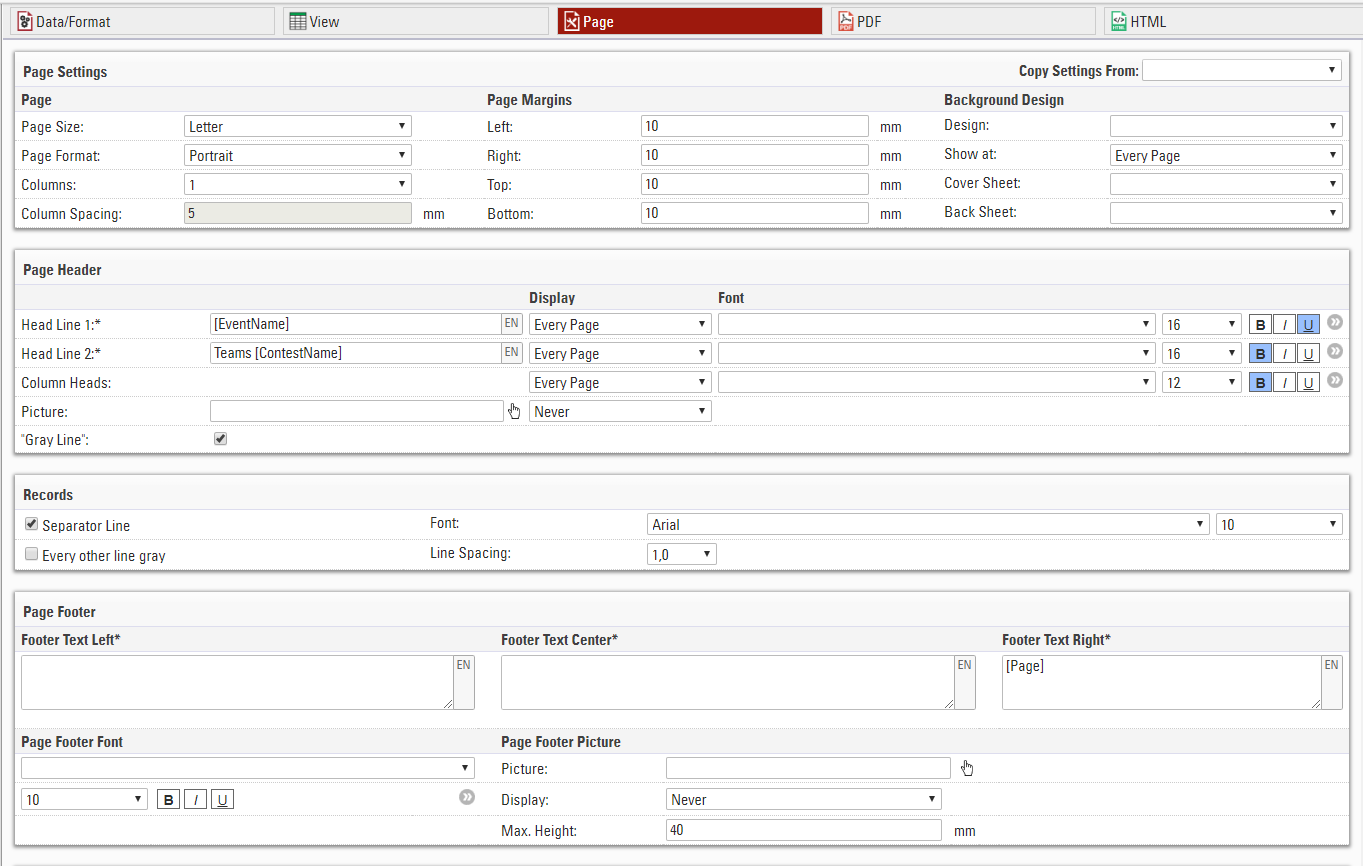Open Column Heads font dropdown
Image resolution: width=1363 pixels, height=866 pixels.
point(937,383)
